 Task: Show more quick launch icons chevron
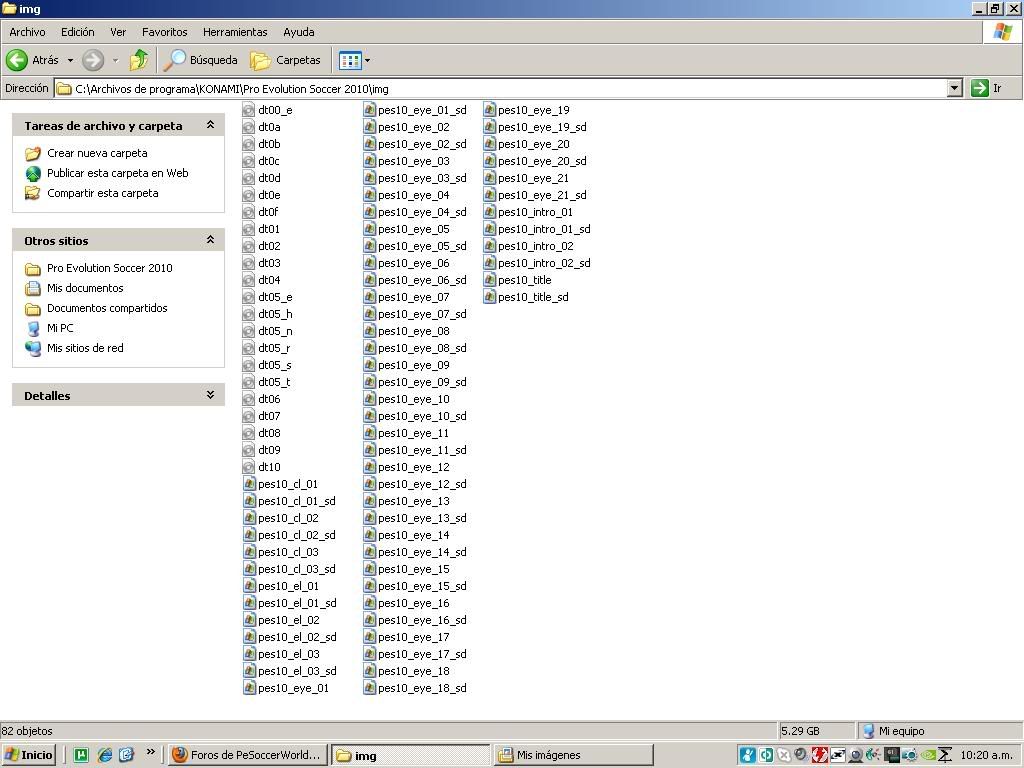150,752
